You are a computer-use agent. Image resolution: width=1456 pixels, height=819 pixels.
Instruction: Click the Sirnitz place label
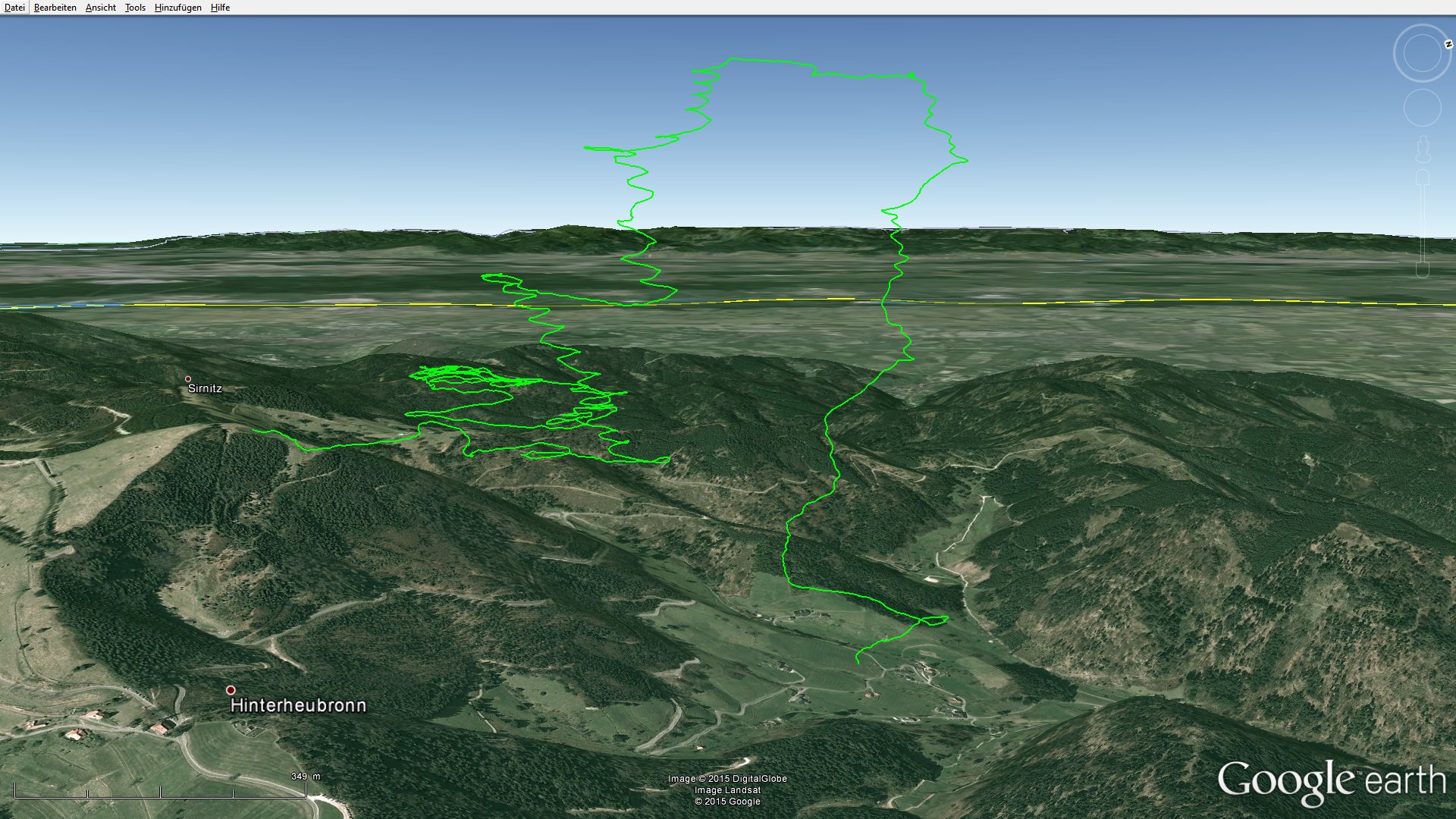205,388
